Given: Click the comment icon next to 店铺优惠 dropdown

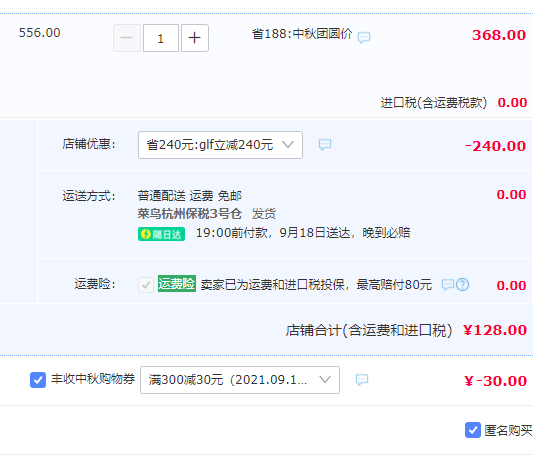Looking at the screenshot, I should click(x=325, y=144).
